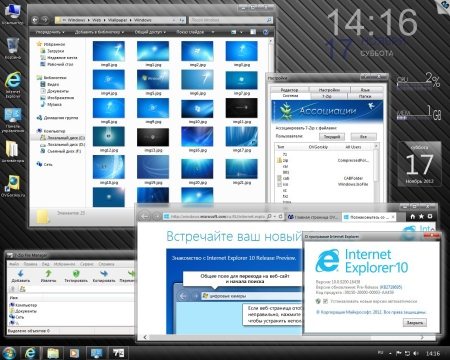Switch to the Folders (Папки) settings tab

click(365, 96)
